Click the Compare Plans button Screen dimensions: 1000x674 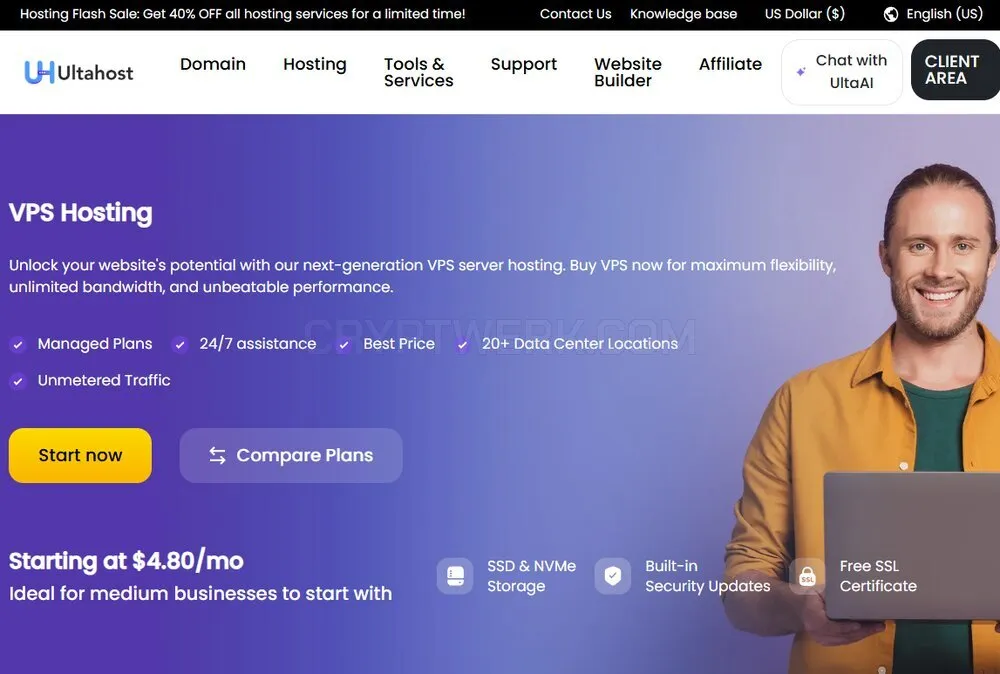pyautogui.click(x=291, y=455)
